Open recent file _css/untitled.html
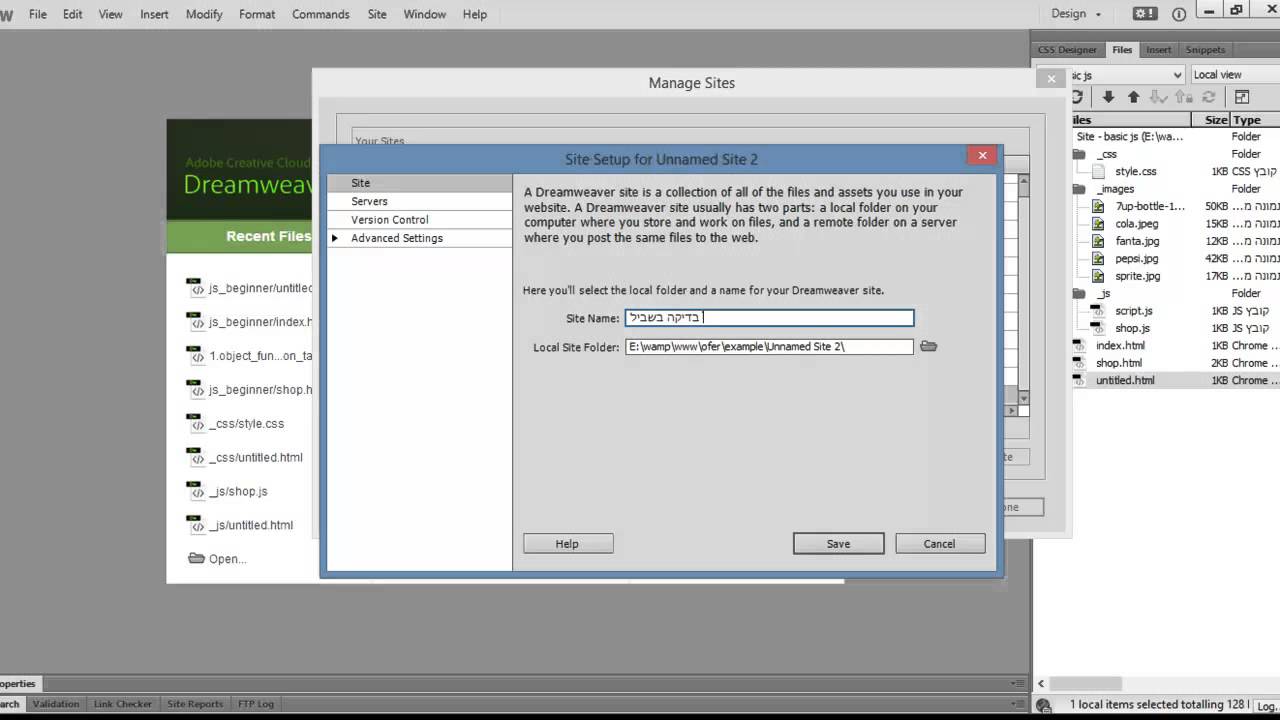Image resolution: width=1280 pixels, height=720 pixels. point(256,457)
